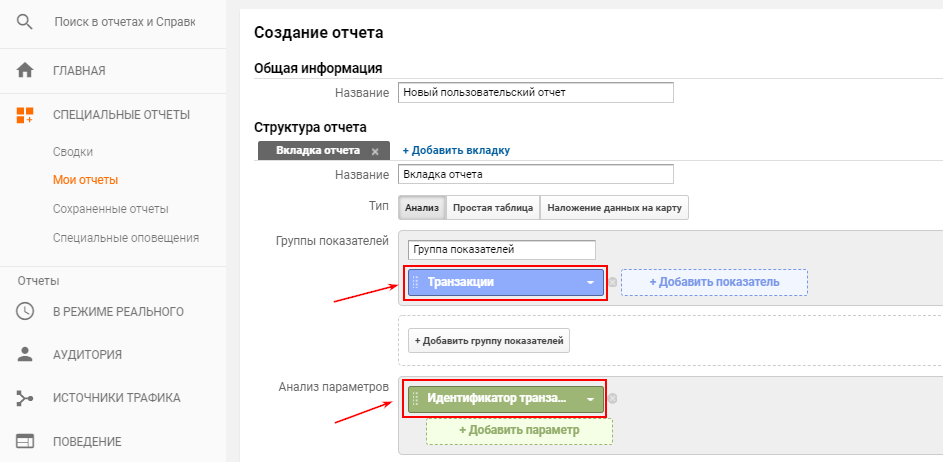Click the Анализ параметров label
This screenshot has width=943, height=462.
334,386
